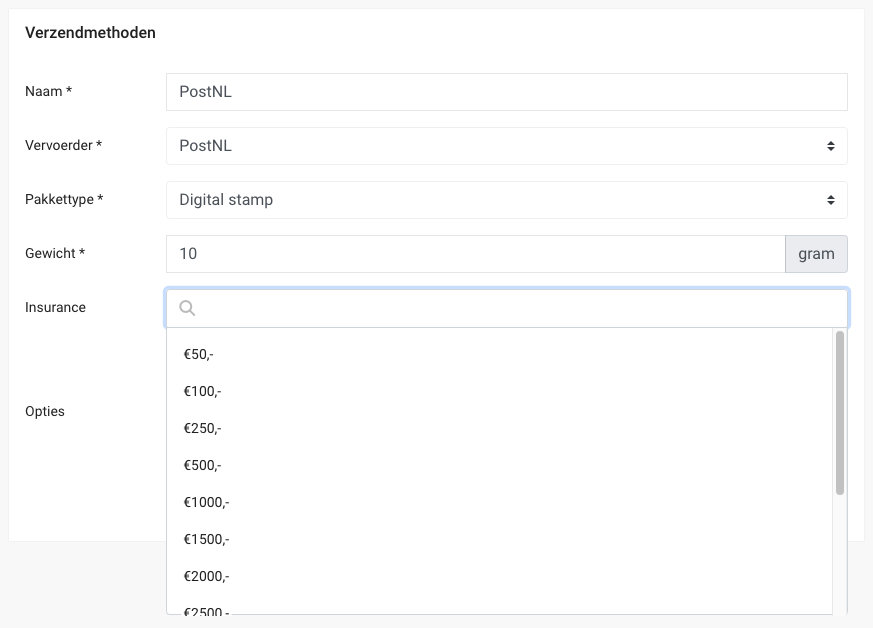Click into the Gewicht weight field

coord(475,254)
